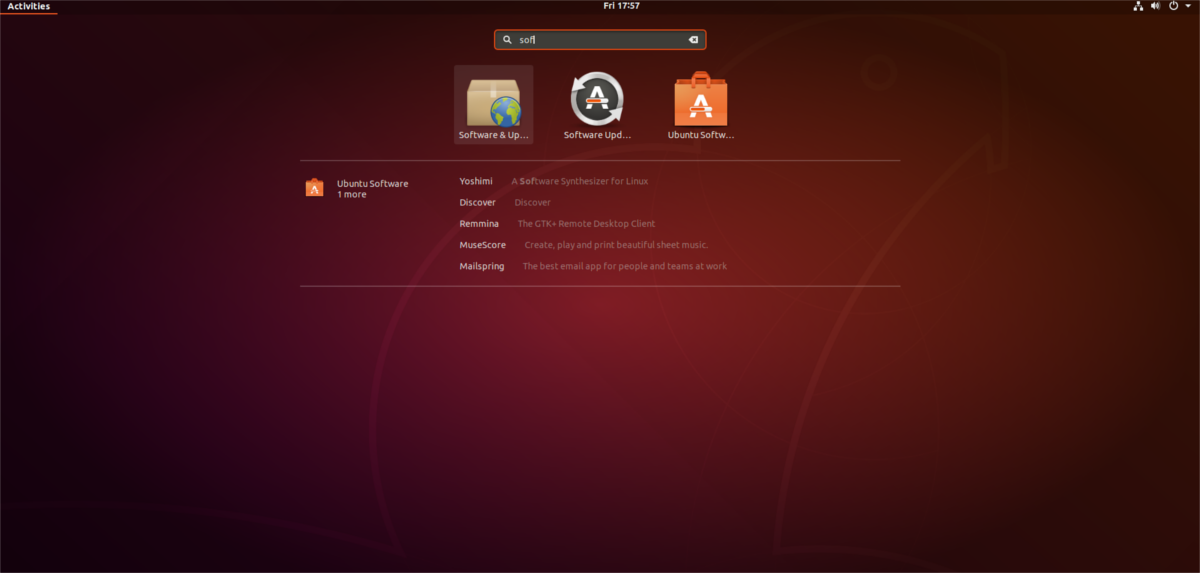
Task: Open the power icon in the top bar
Action: tap(1173, 6)
